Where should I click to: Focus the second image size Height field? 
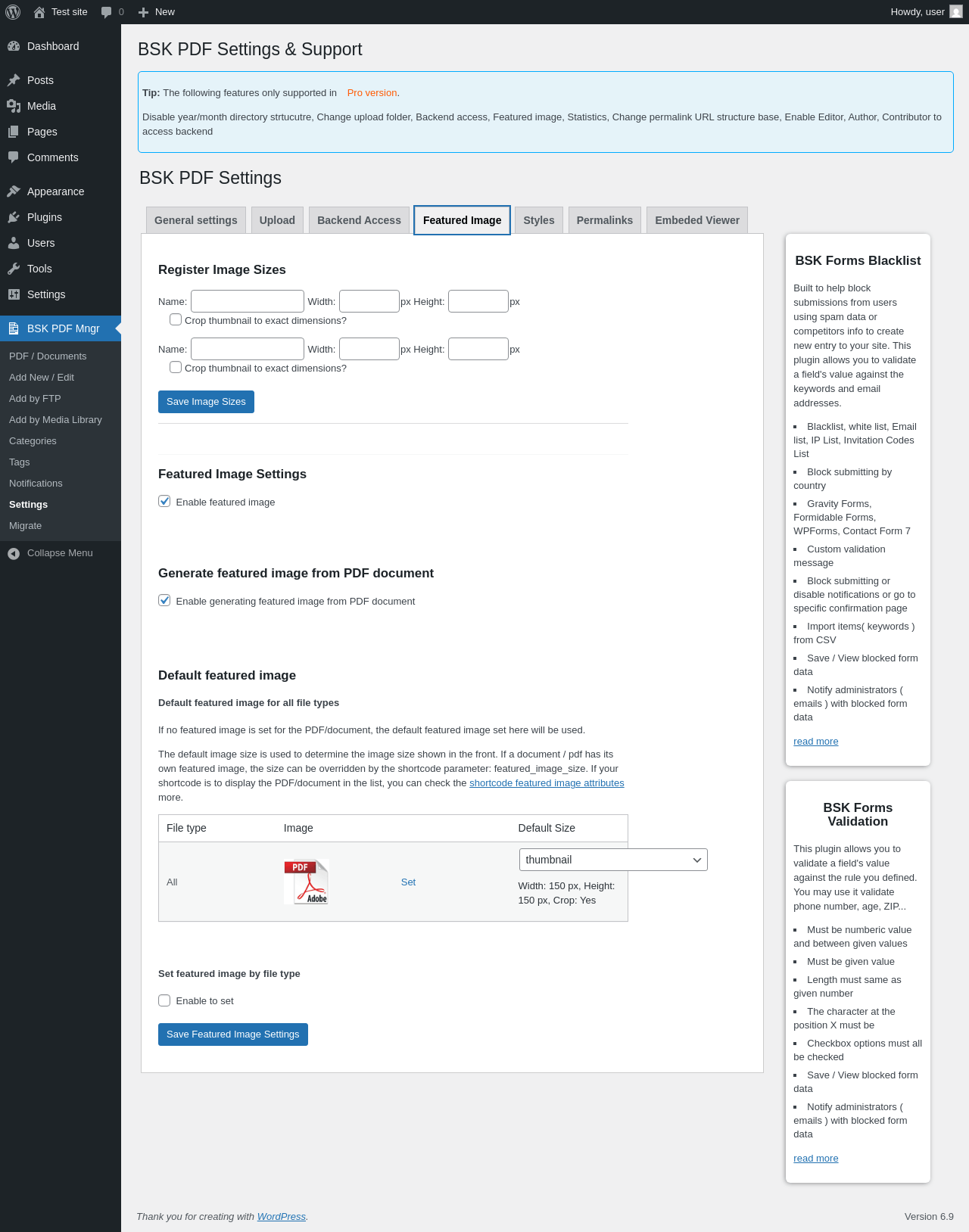478,349
